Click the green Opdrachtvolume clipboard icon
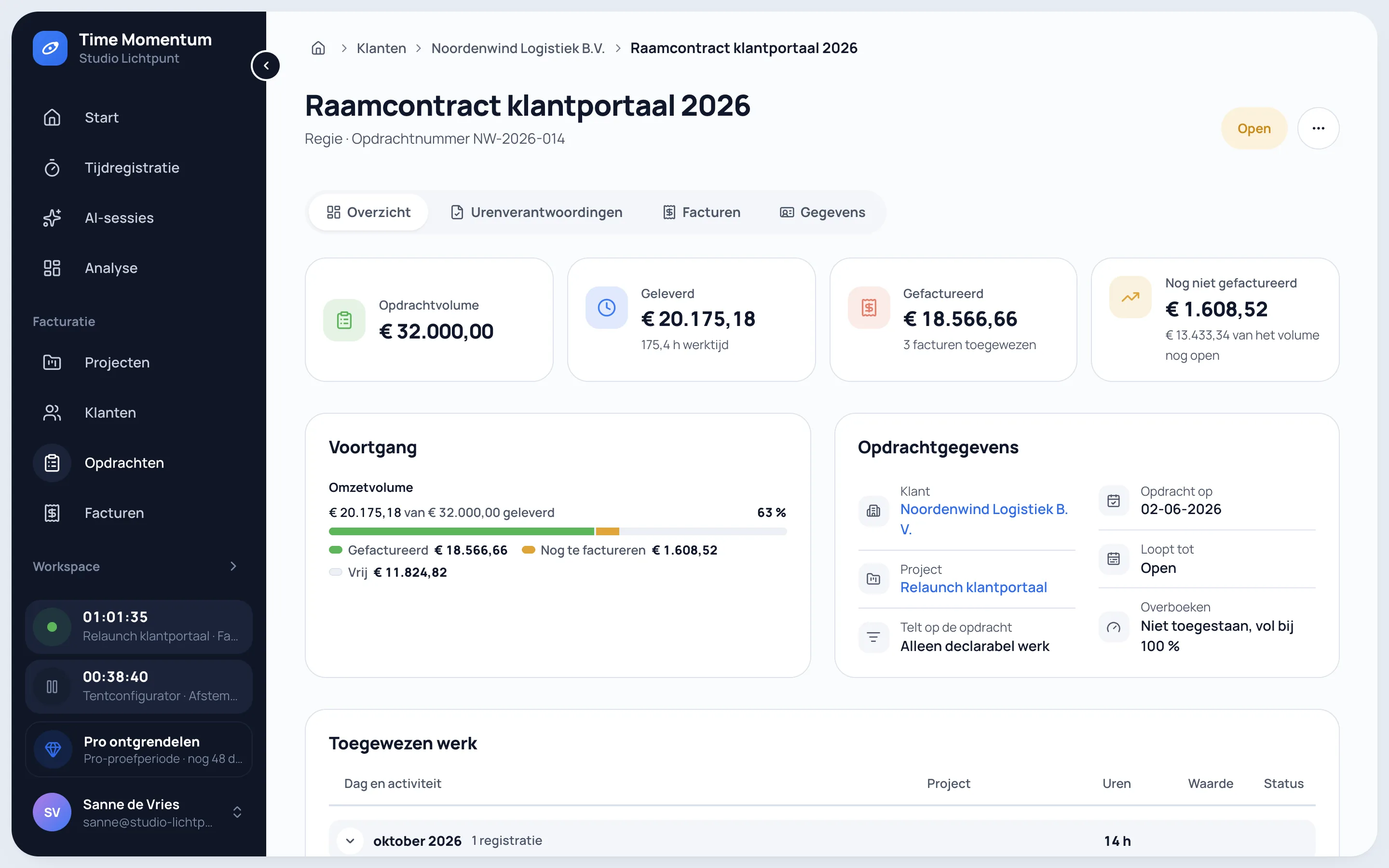The image size is (1389, 868). point(344,320)
